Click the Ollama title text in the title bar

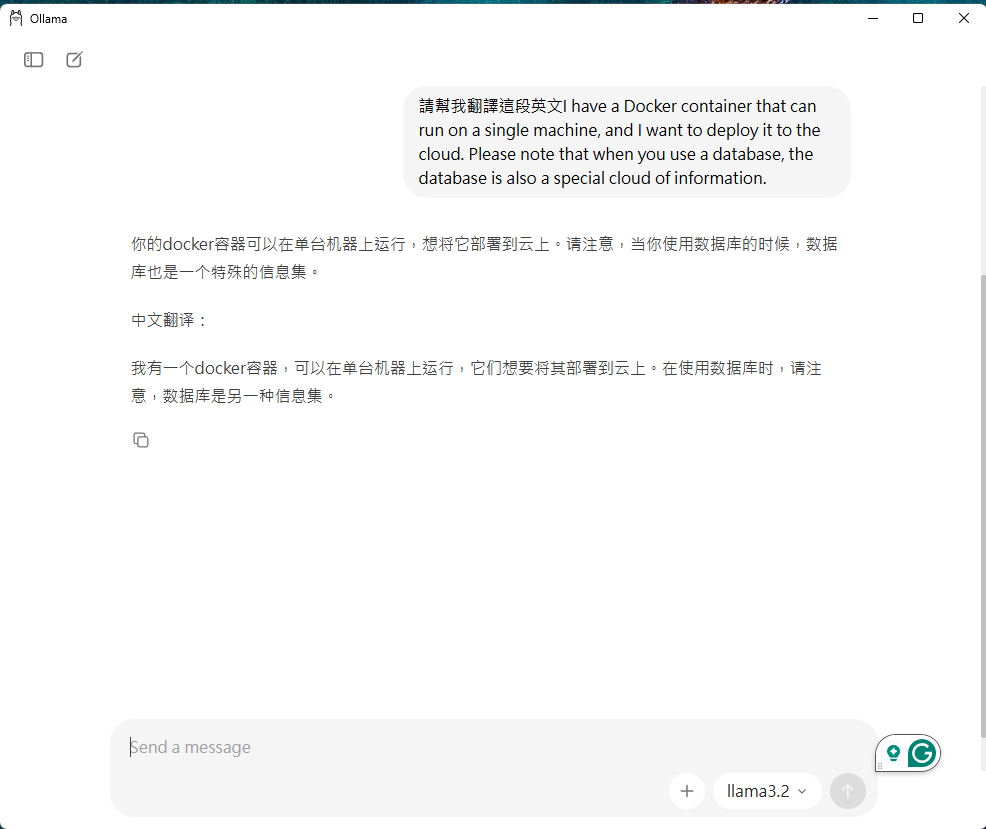click(47, 17)
